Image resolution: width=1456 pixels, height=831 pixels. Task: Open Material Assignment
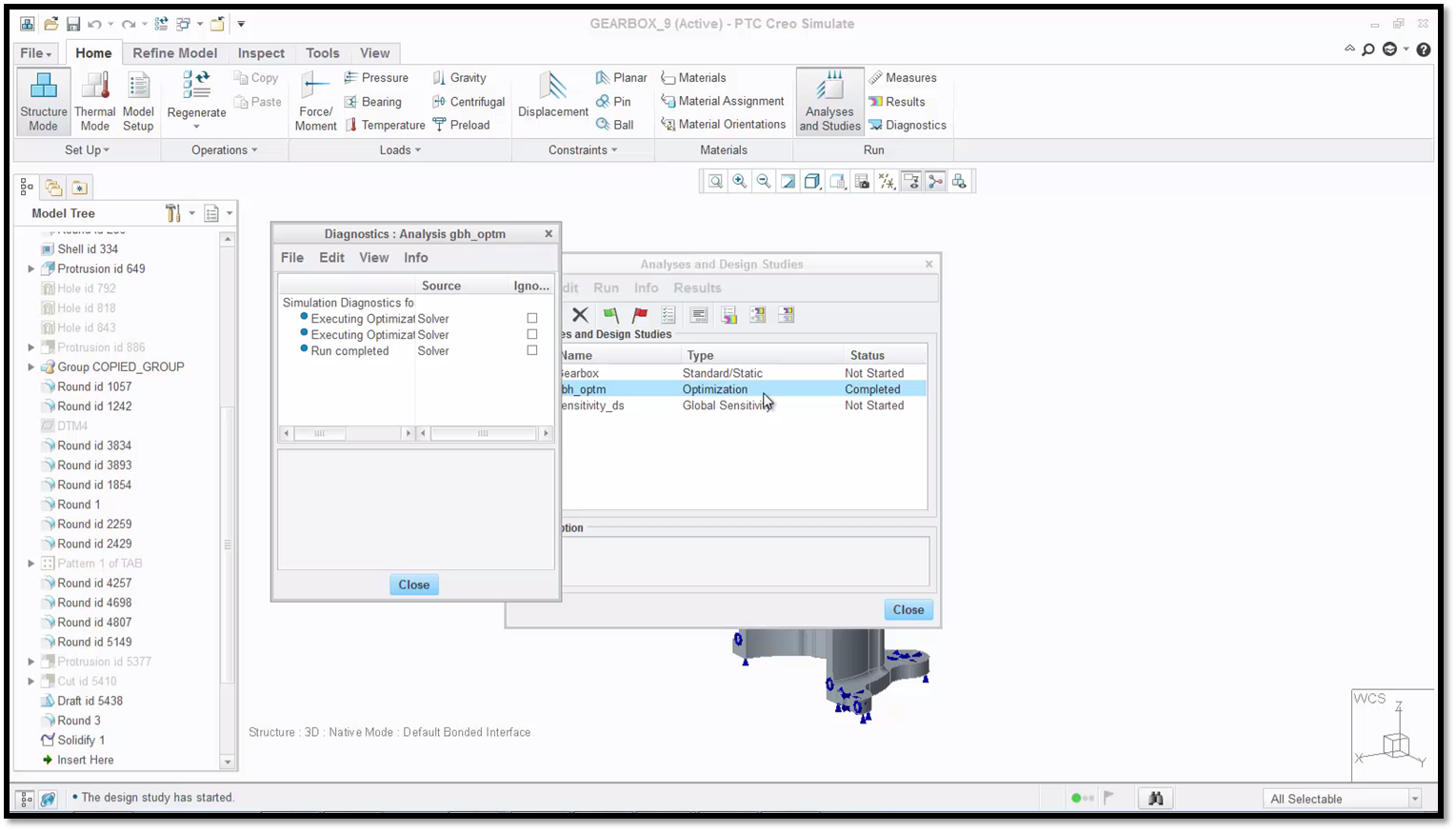point(723,101)
